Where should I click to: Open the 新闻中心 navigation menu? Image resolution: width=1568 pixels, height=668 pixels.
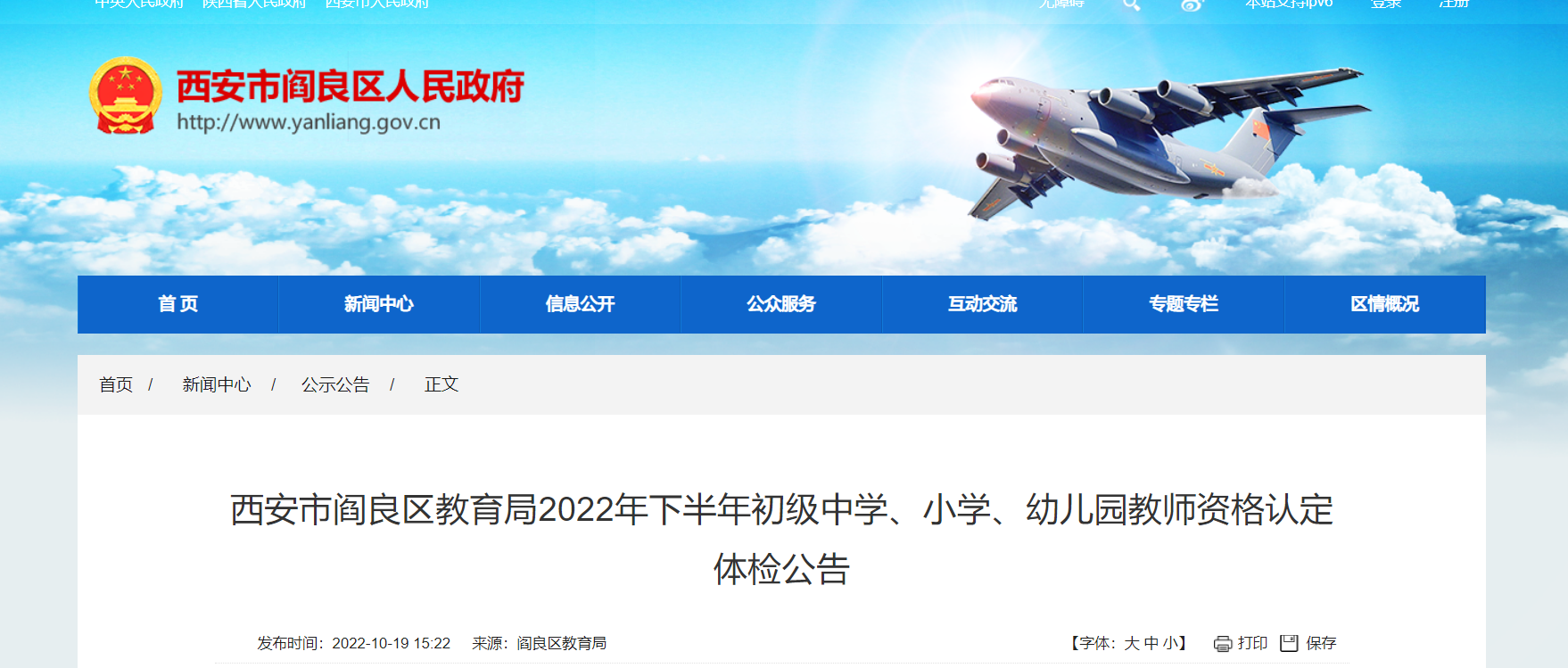tap(379, 304)
